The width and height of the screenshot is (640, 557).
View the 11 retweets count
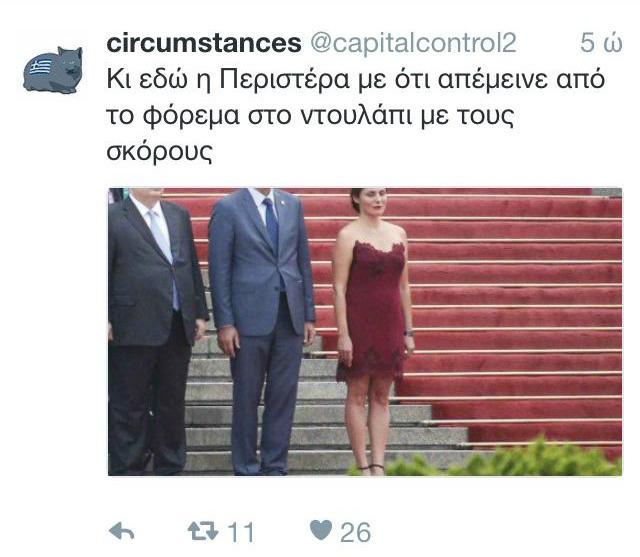pyautogui.click(x=241, y=532)
